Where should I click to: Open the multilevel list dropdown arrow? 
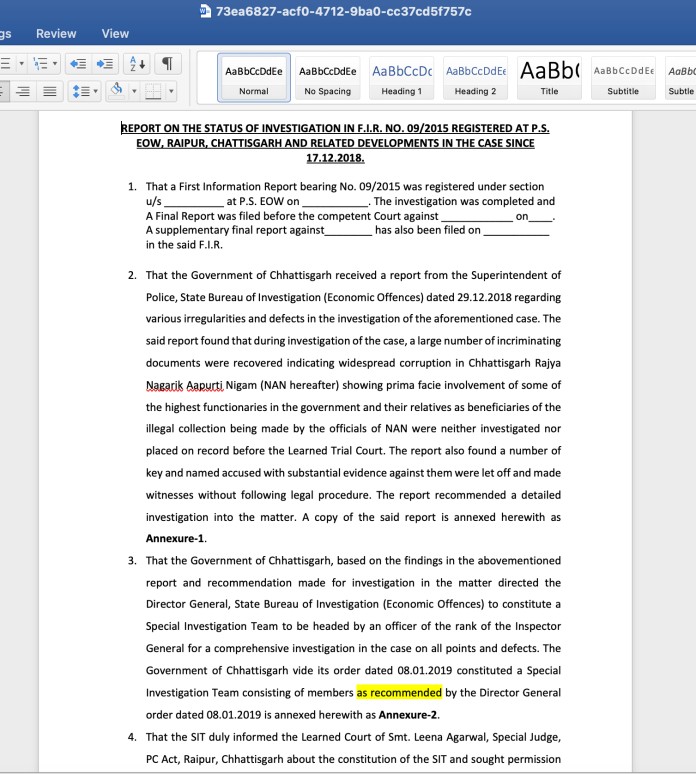55,64
